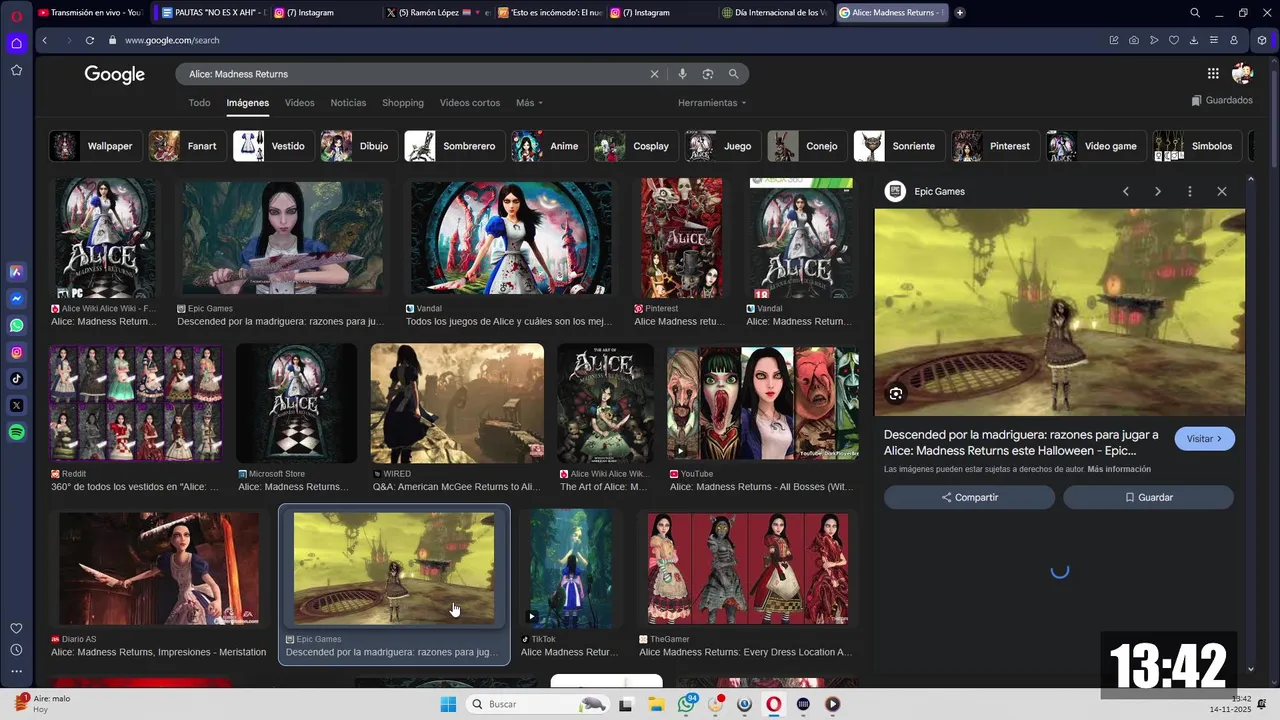Open sidebar history clock icon
Viewport: 1280px width, 720px height.
(x=17, y=649)
